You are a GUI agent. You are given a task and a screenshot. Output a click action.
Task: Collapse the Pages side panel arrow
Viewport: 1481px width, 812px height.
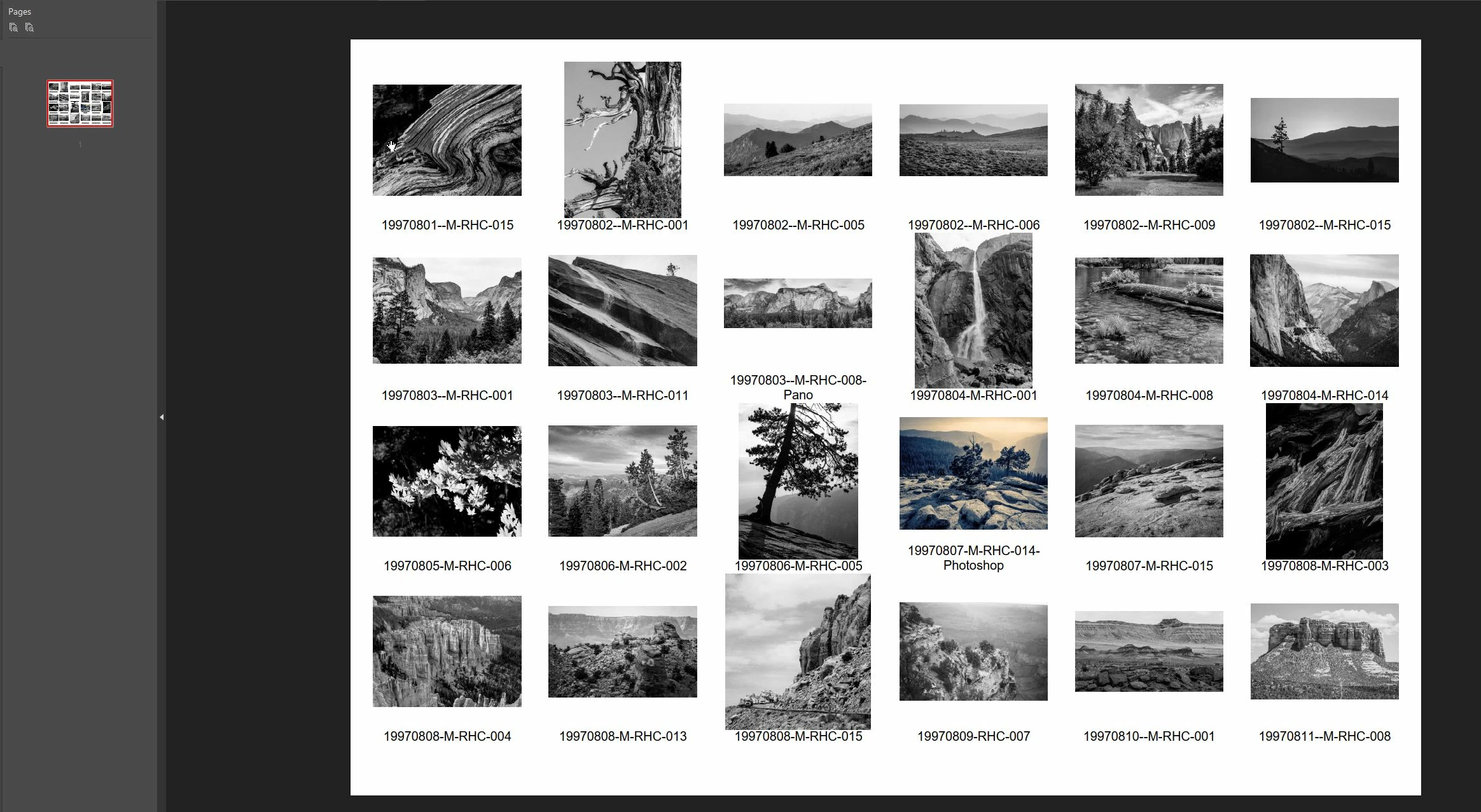(x=162, y=417)
